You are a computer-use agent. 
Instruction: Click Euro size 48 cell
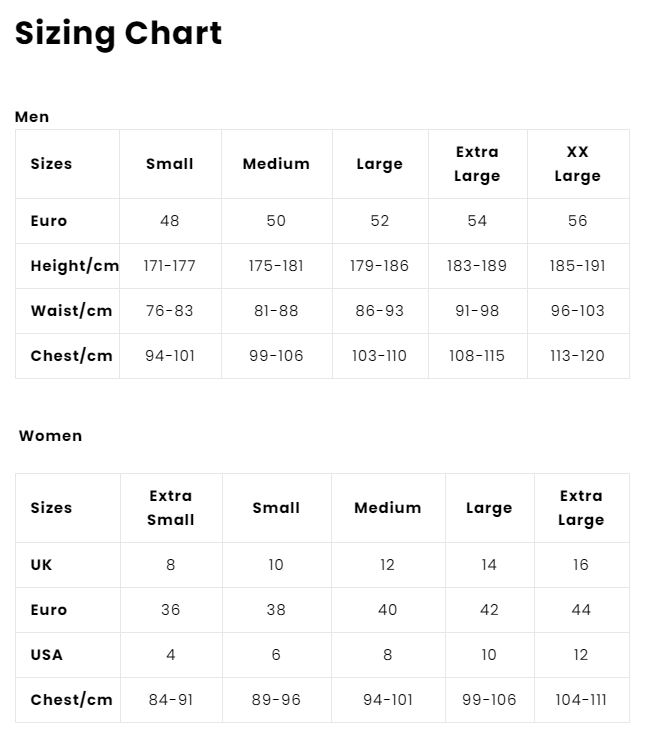click(170, 221)
